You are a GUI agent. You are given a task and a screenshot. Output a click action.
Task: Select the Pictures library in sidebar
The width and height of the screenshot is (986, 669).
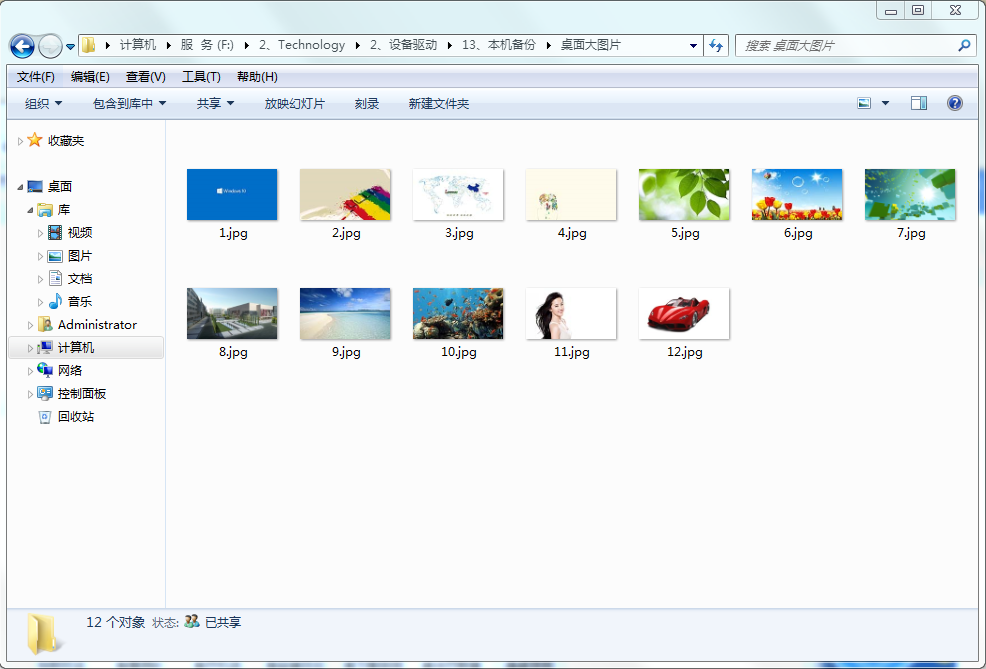point(80,256)
